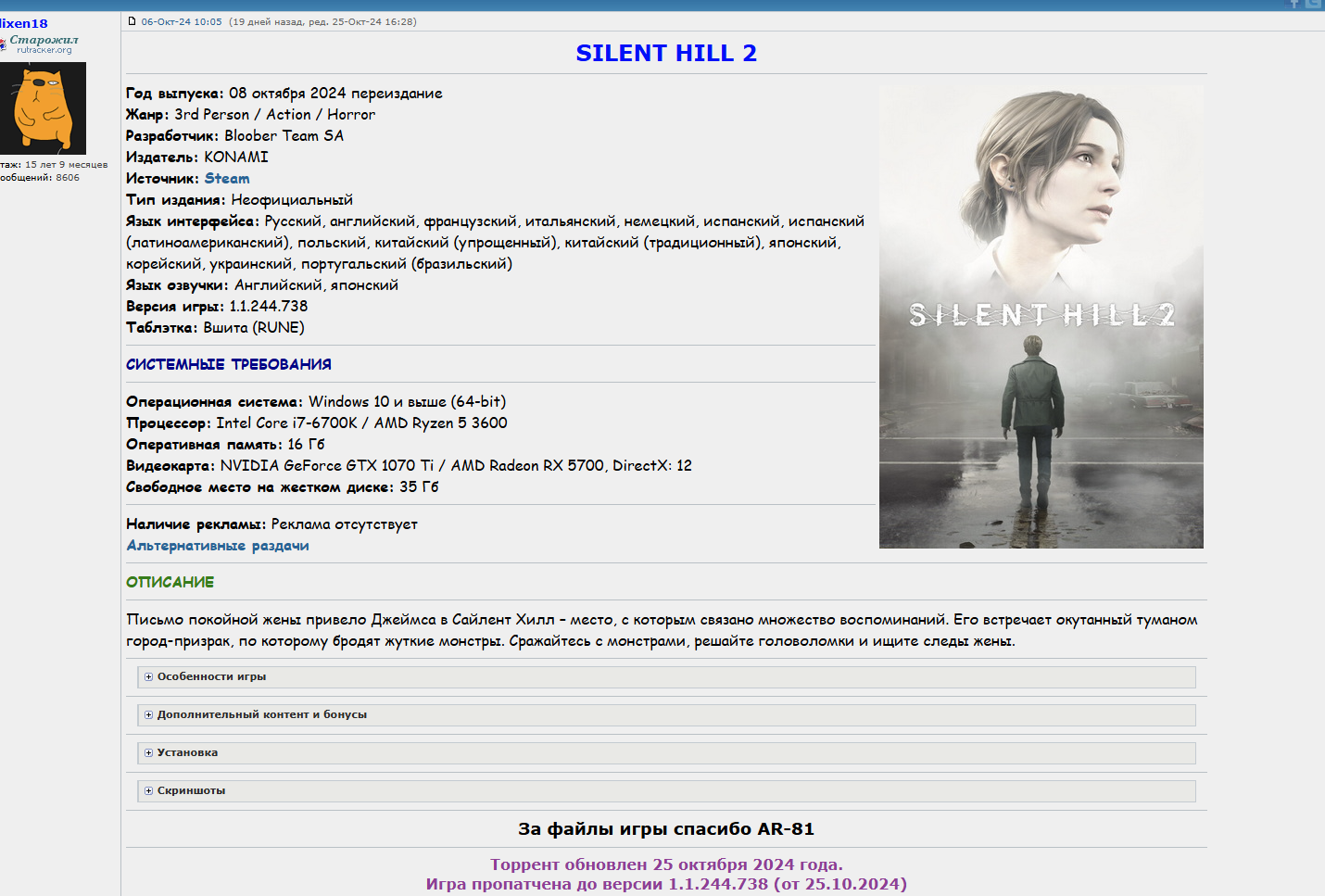Click the "Наличие рекламы: Реклама отсутствует" line

tap(271, 524)
